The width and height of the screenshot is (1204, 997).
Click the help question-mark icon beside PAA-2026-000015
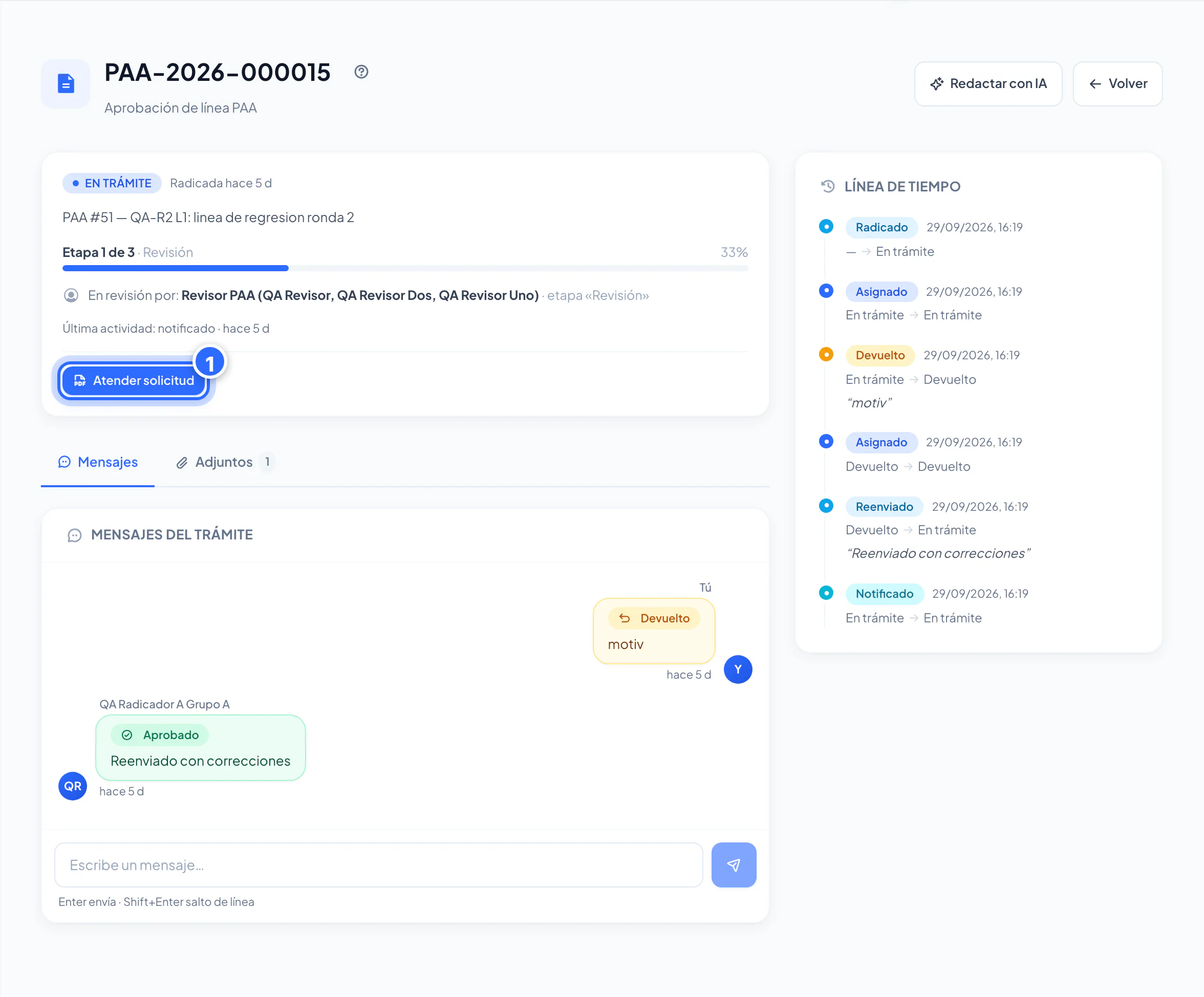(x=361, y=72)
